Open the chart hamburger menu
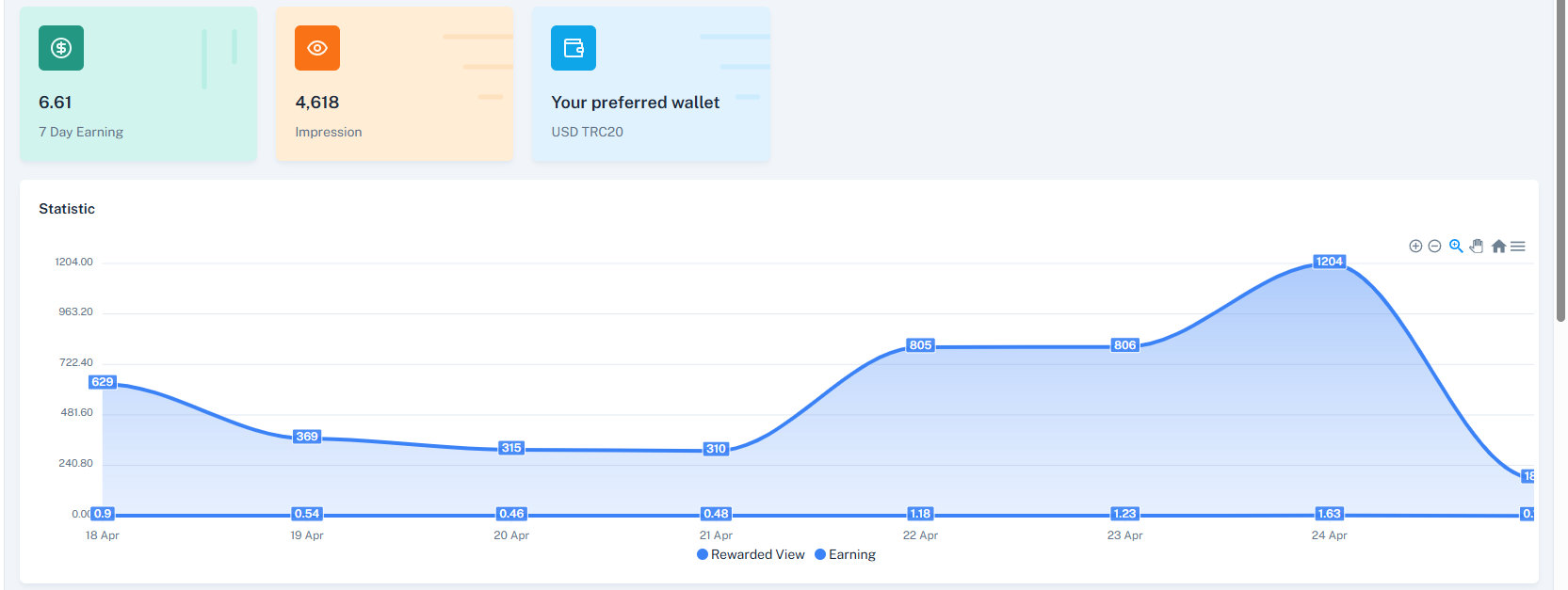Image resolution: width=1568 pixels, height=590 pixels. coord(1518,247)
